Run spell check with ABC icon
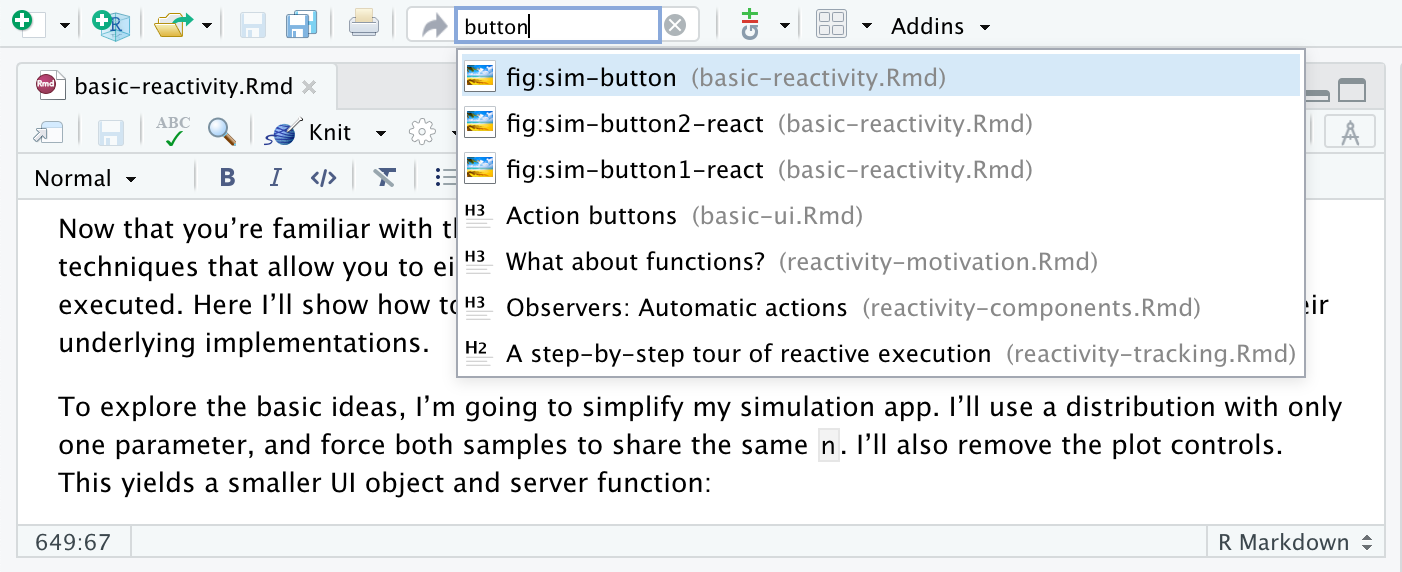1402x572 pixels. coord(174,131)
